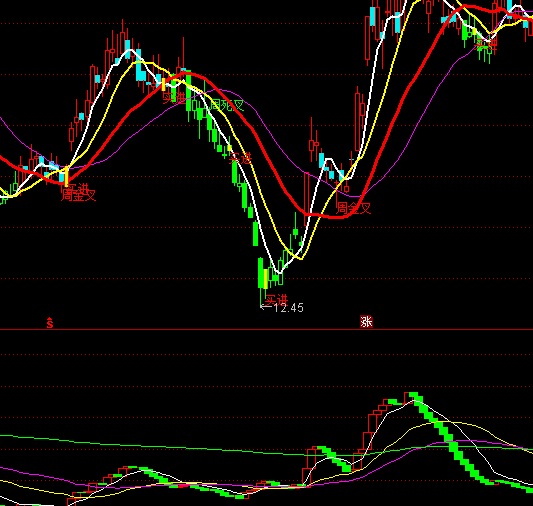The image size is (533, 506).
Task: Click the 12.45 low price label
Action: pyautogui.click(x=289, y=308)
